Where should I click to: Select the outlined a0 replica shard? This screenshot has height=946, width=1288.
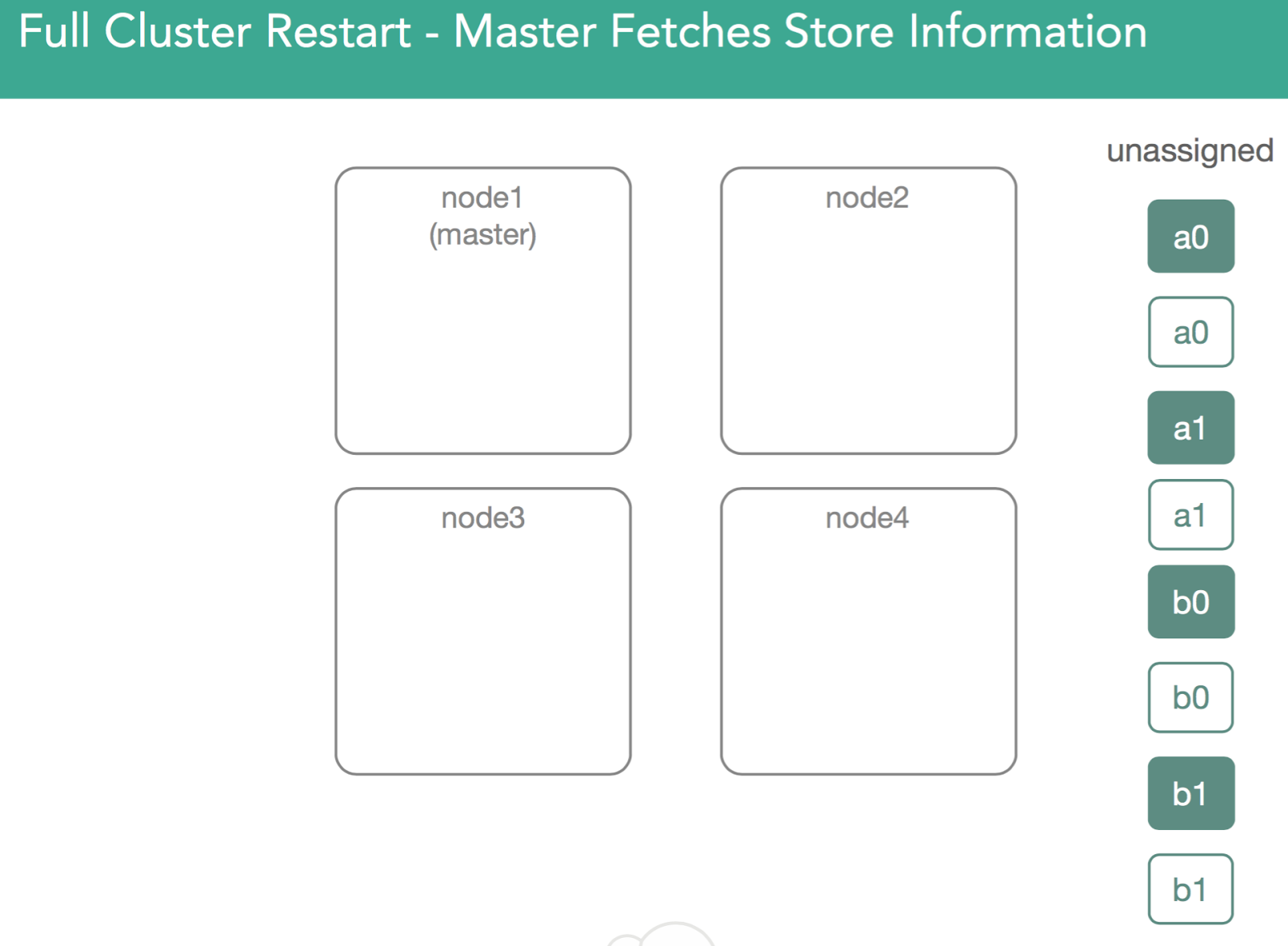[1191, 332]
